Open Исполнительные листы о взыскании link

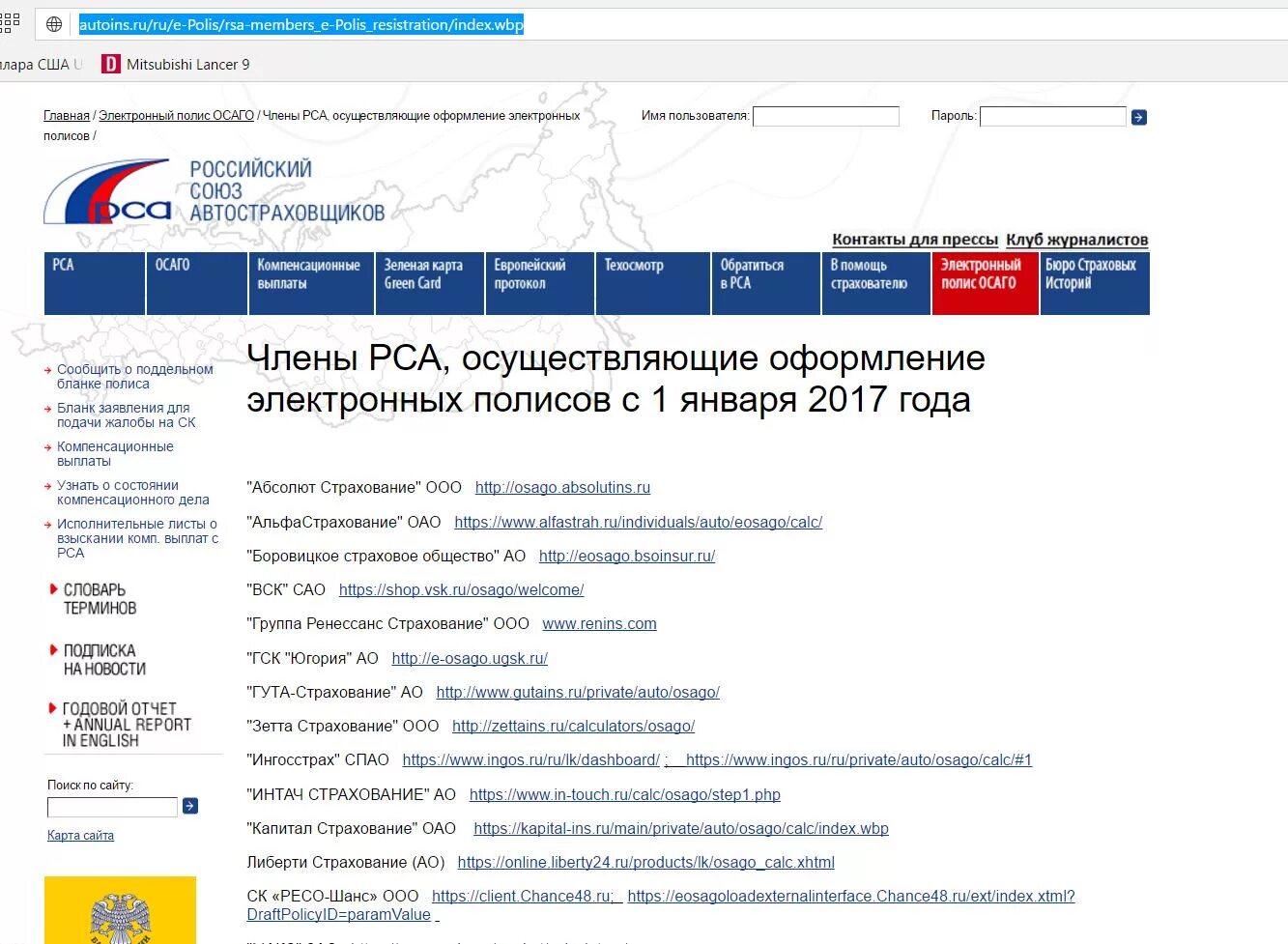137,538
